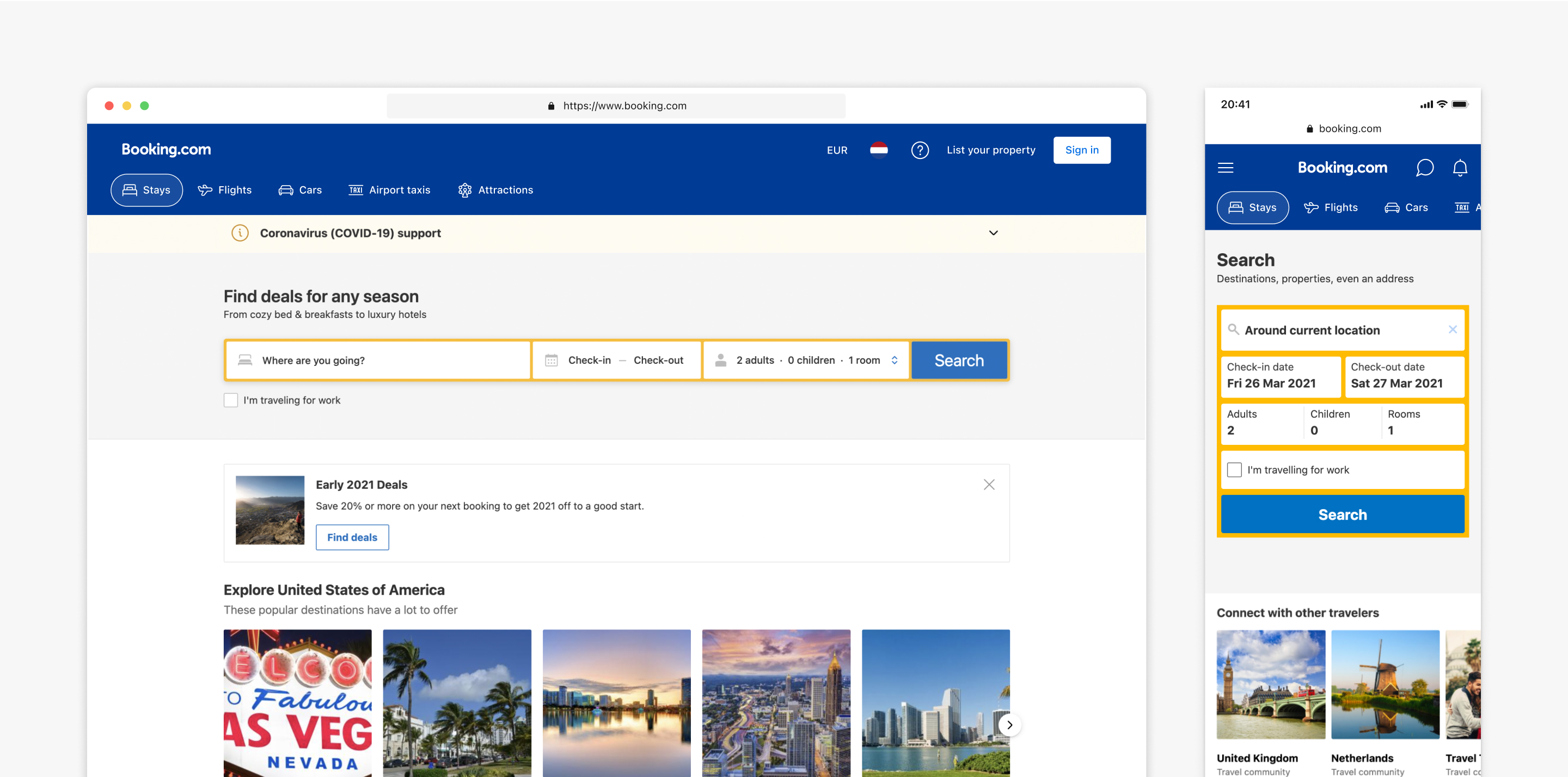The width and height of the screenshot is (1568, 777).
Task: Click the mobile Booking.com logo
Action: click(x=1342, y=168)
